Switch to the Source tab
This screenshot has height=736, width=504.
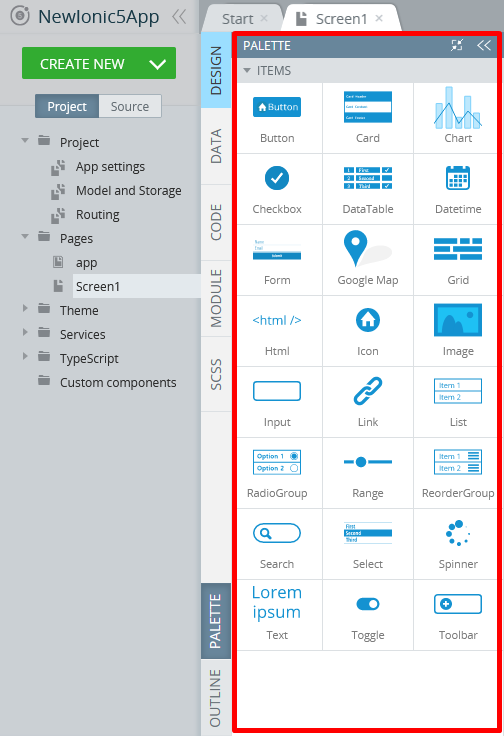click(130, 107)
